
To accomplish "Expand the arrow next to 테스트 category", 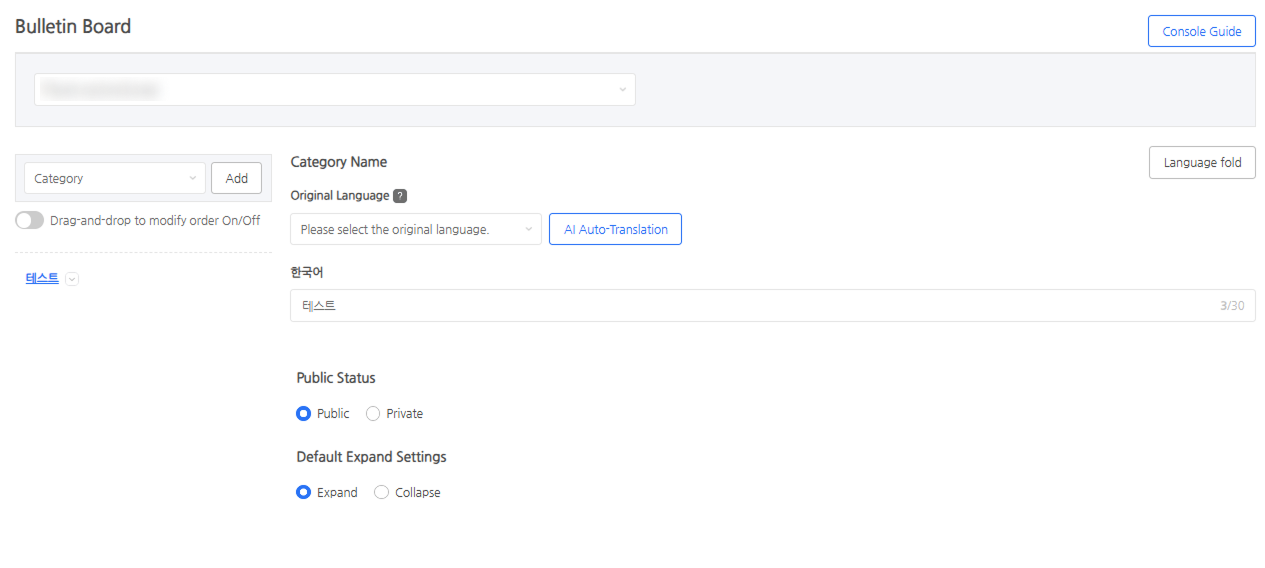I will (x=72, y=279).
